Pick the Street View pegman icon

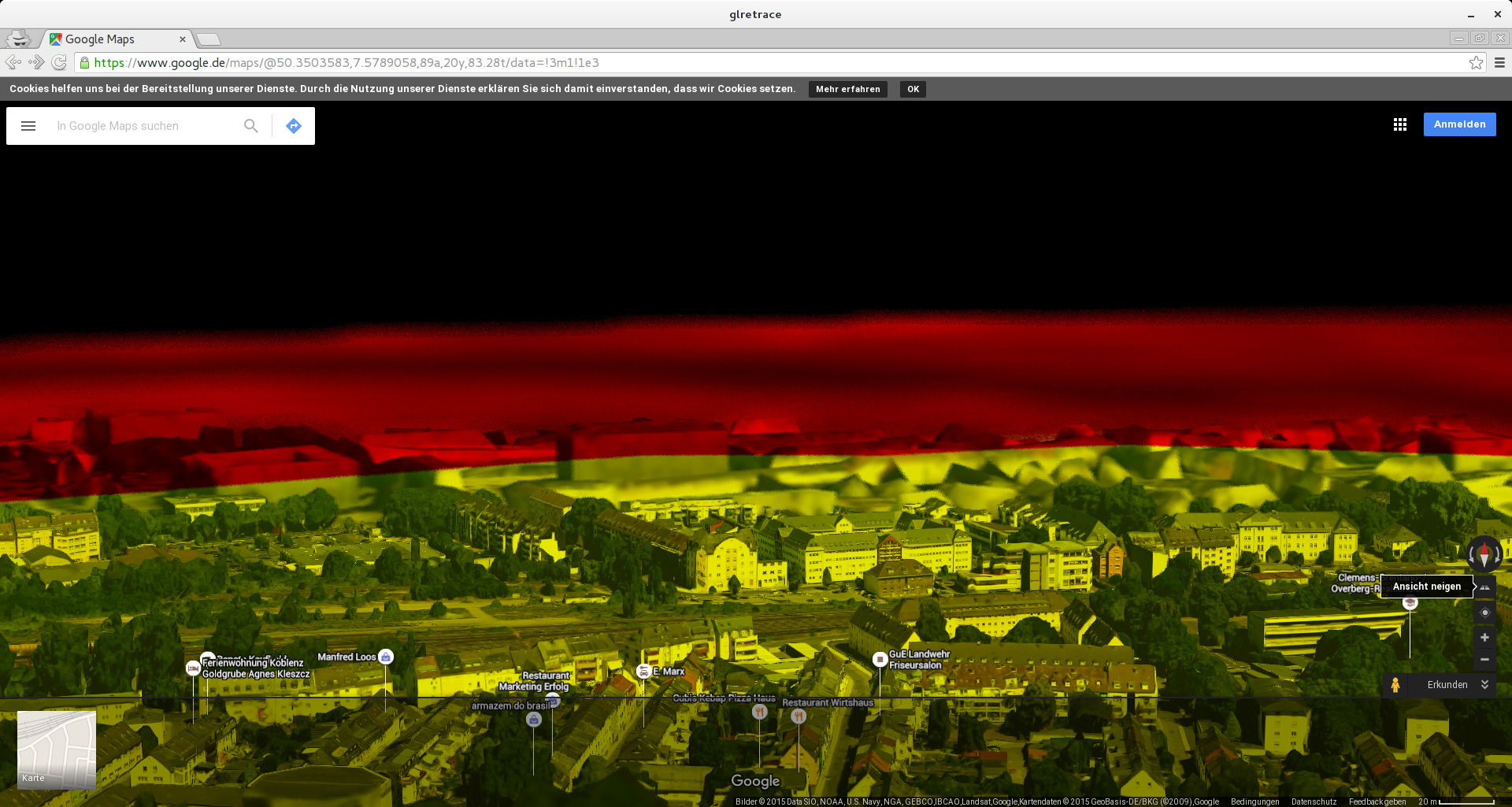point(1395,685)
